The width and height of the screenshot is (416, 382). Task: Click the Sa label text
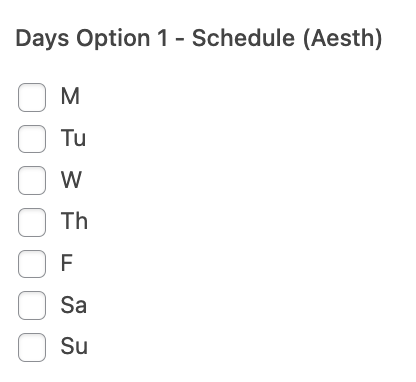tap(74, 305)
